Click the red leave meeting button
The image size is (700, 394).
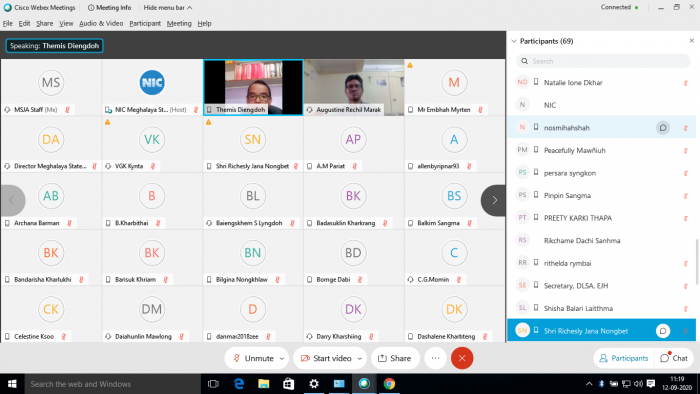pos(462,358)
